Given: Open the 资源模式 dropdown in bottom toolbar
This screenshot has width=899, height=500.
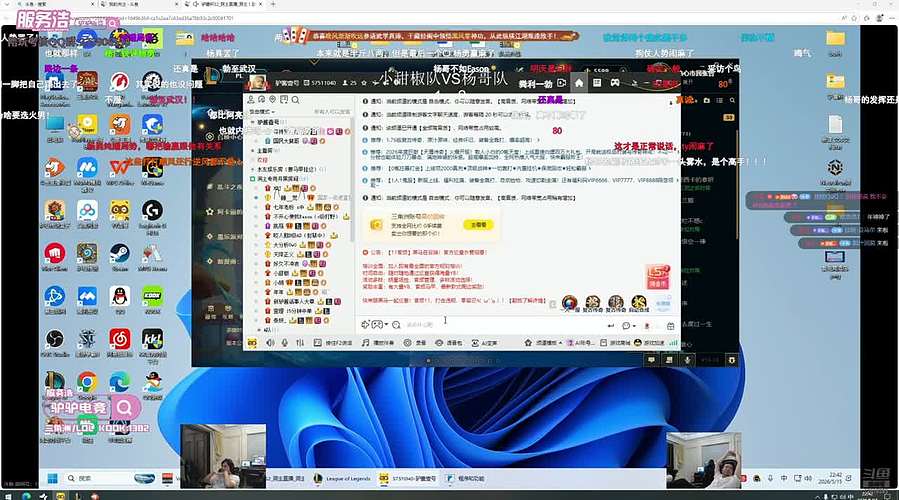Looking at the screenshot, I should click(x=544, y=342).
